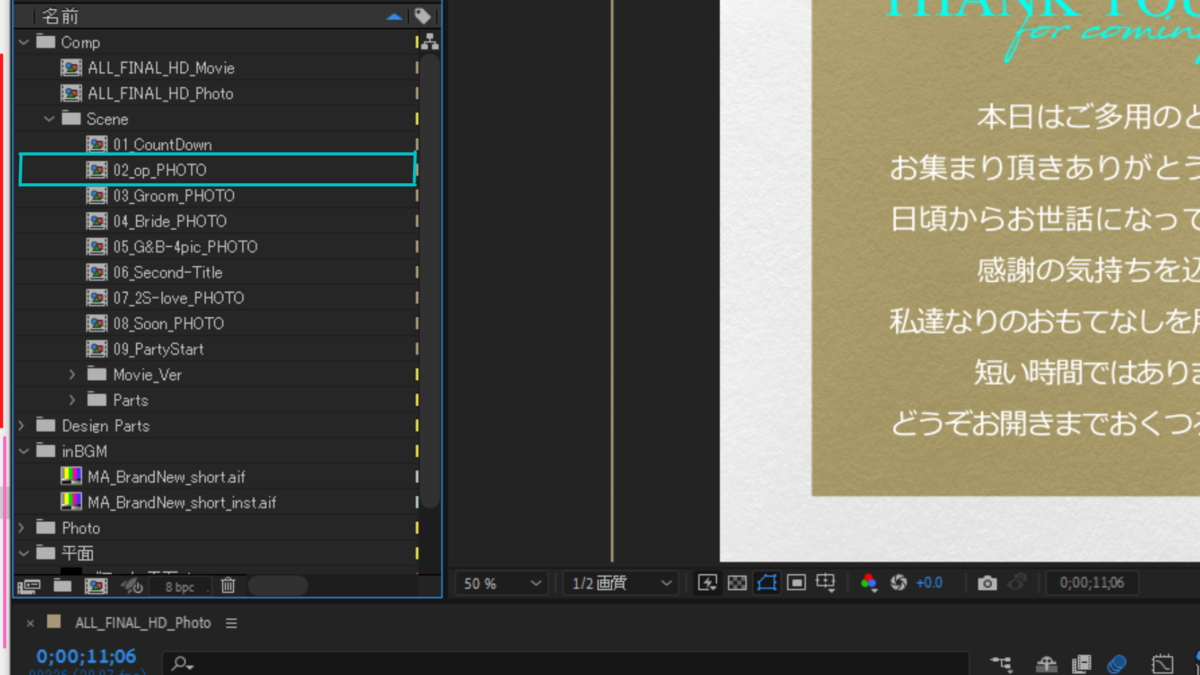This screenshot has height=675, width=1200.
Task: Click the Scene folder icon
Action: [x=71, y=119]
